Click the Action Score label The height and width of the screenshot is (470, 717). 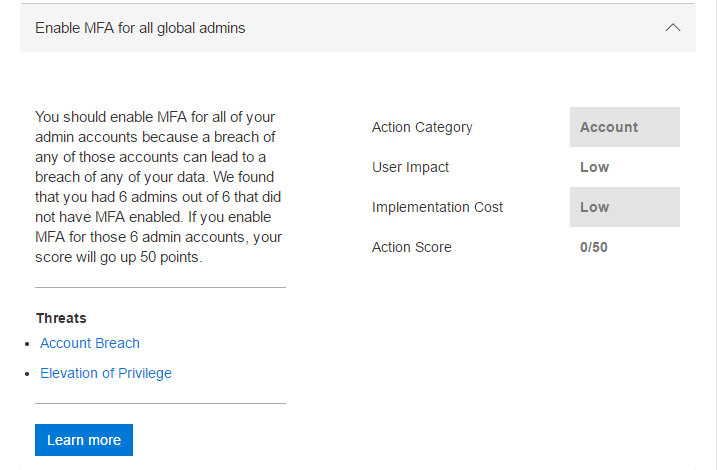(411, 247)
